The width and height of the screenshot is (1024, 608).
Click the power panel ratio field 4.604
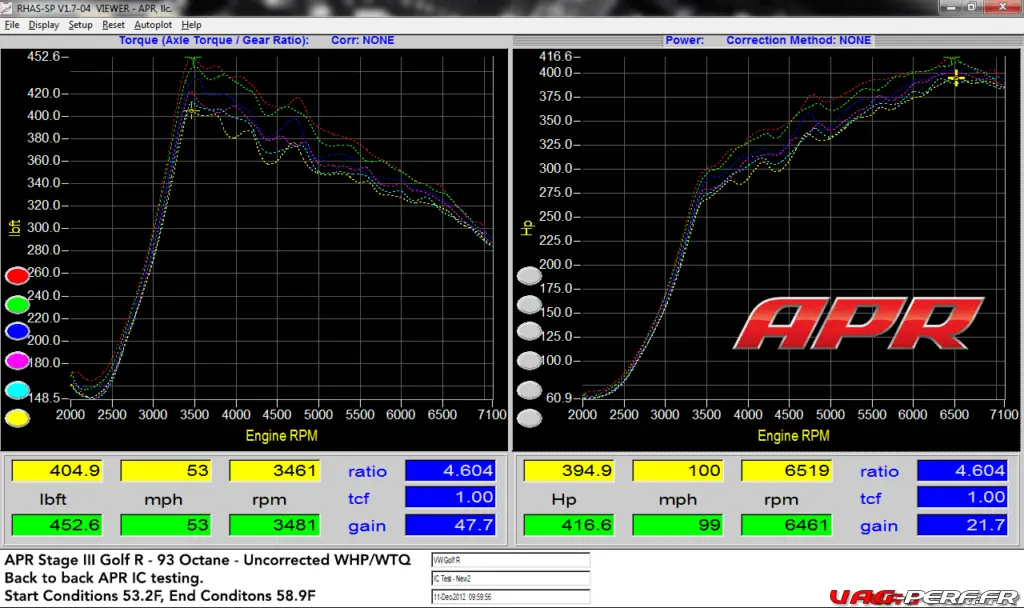click(963, 471)
